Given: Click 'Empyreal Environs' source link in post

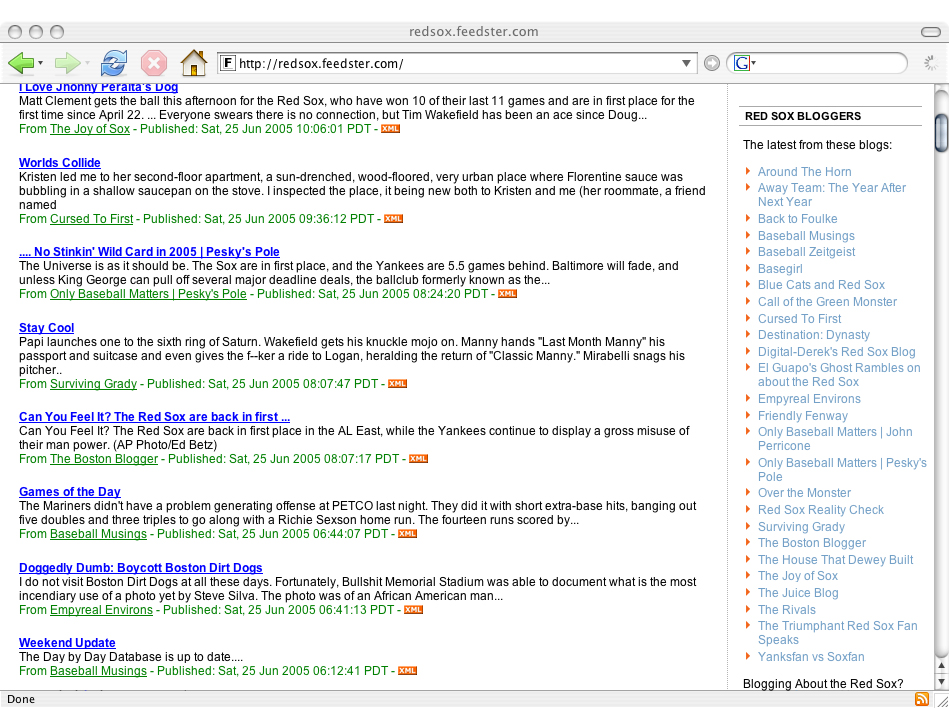Looking at the screenshot, I should (x=101, y=610).
